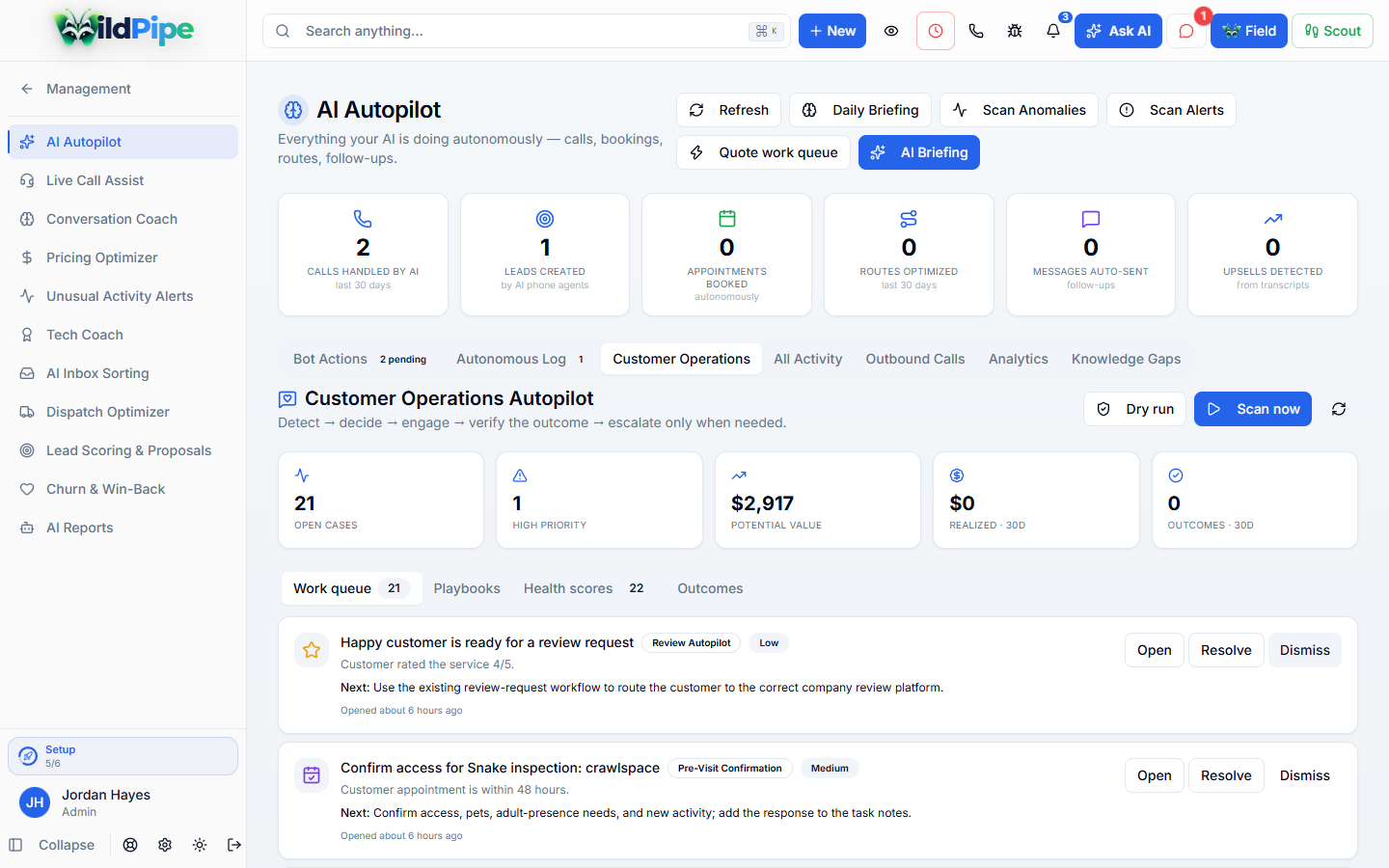Screen dimensions: 1389x868
Task: Dismiss the Snake inspection case
Action: (1304, 775)
